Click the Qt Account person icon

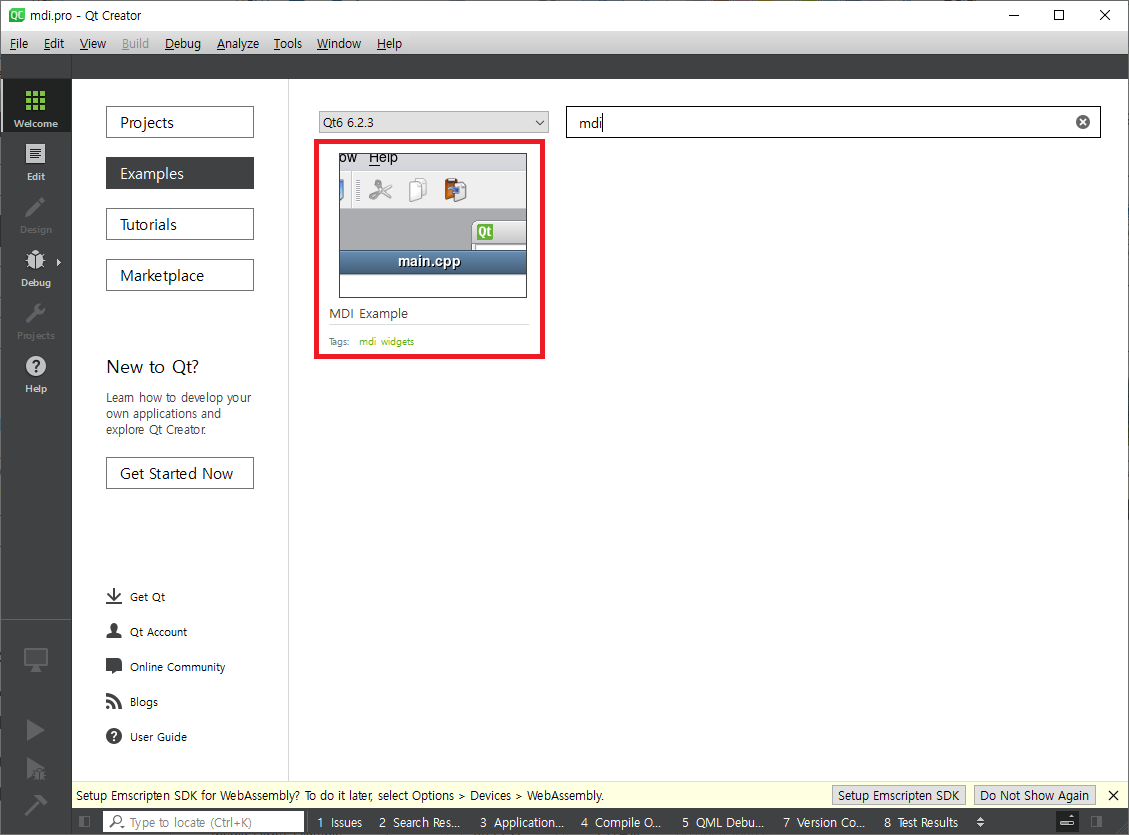click(114, 631)
